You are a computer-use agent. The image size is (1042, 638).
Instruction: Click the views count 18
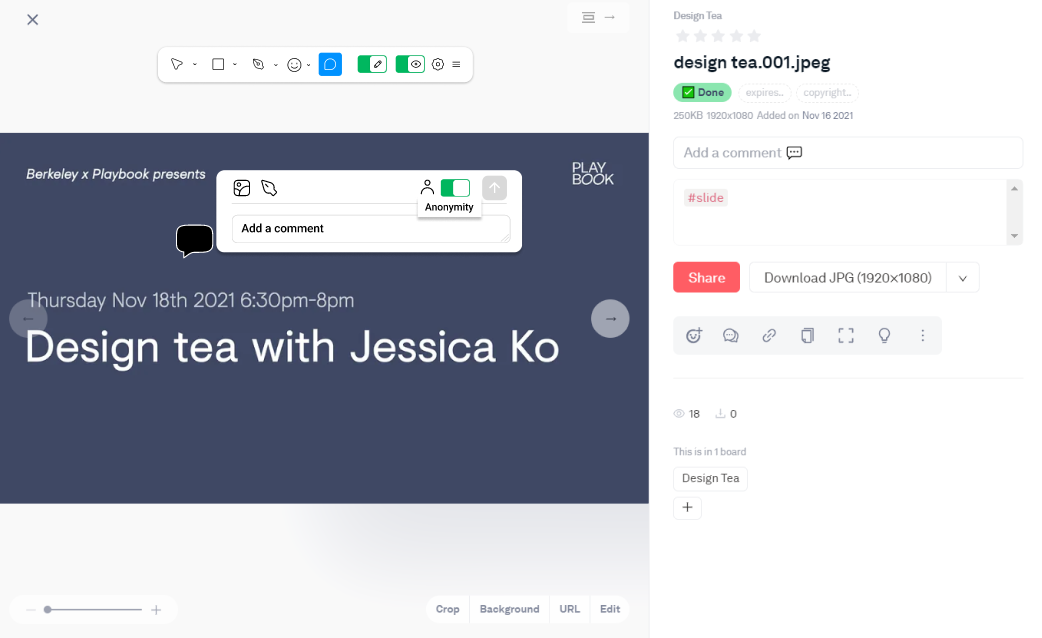pos(687,414)
